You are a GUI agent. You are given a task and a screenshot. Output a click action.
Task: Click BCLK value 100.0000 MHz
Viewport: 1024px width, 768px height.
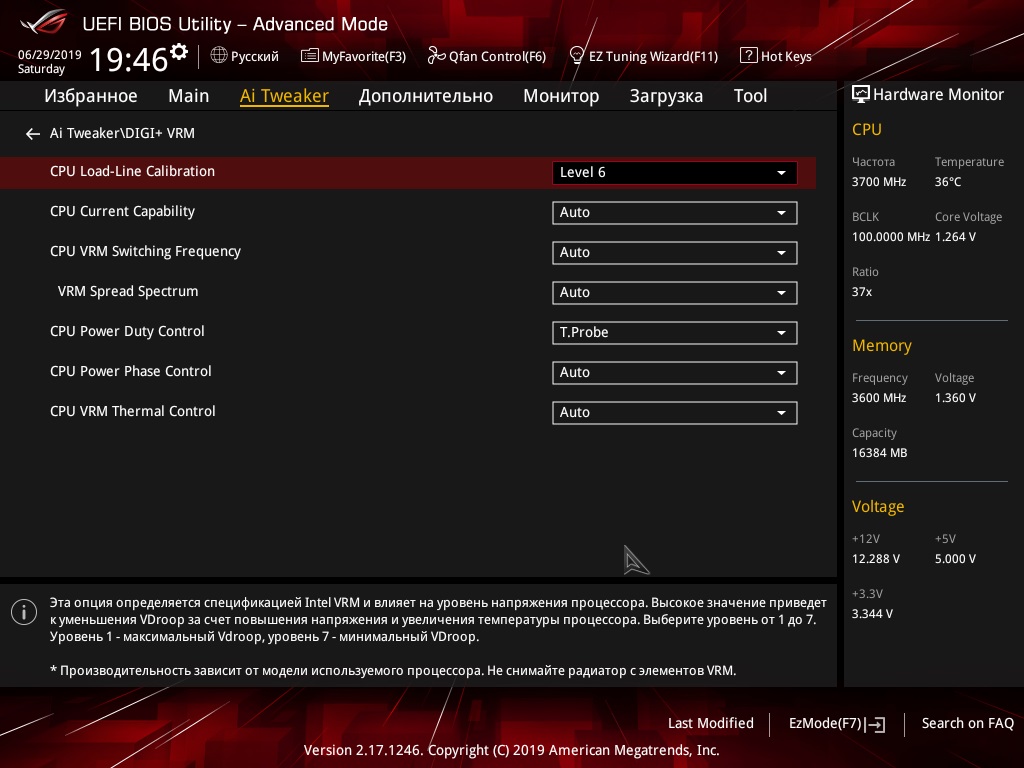pos(891,237)
